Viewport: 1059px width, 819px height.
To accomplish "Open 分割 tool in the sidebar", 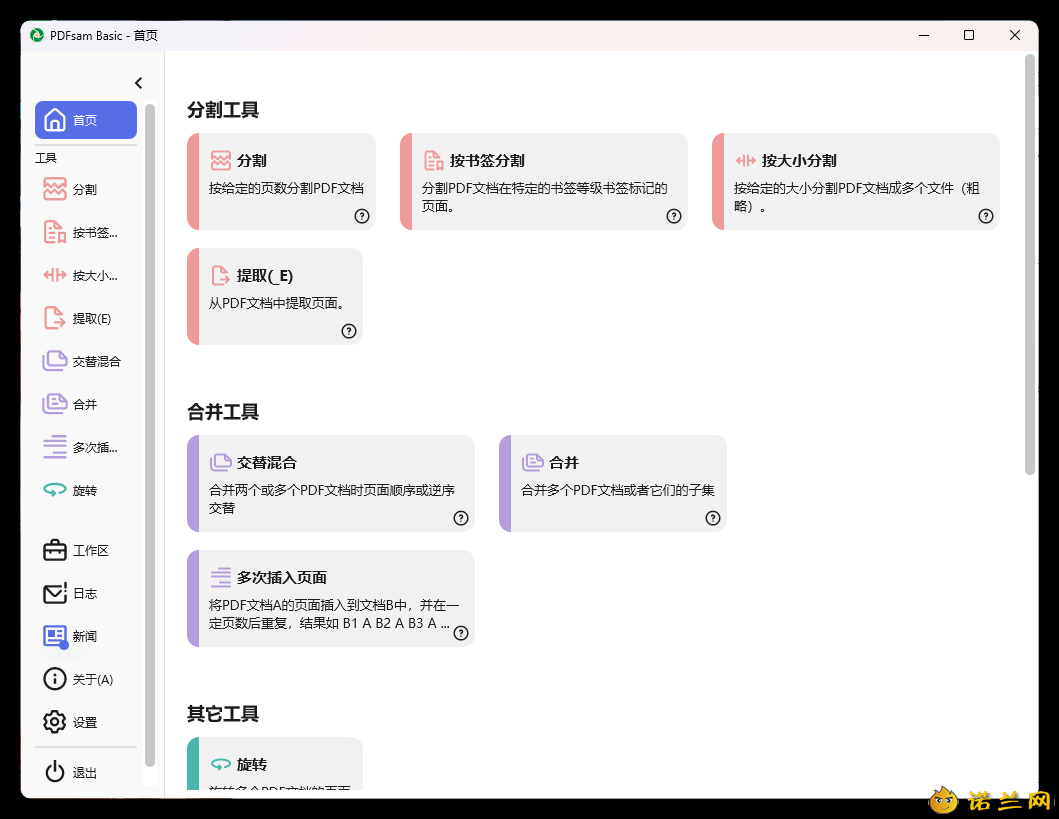I will pos(86,190).
